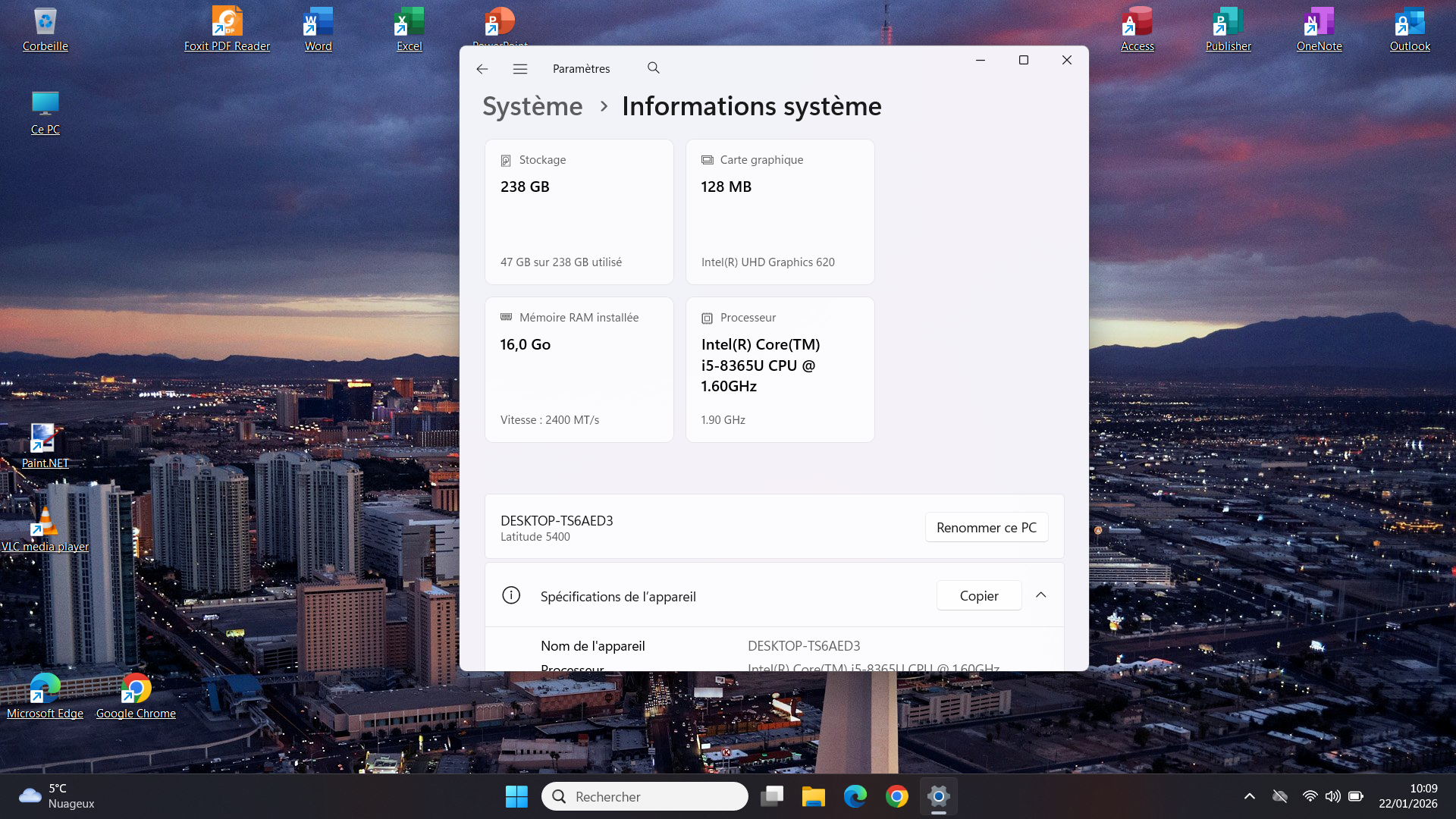Viewport: 1456px width, 819px height.
Task: Click the Settings search magnifier icon
Action: click(654, 68)
